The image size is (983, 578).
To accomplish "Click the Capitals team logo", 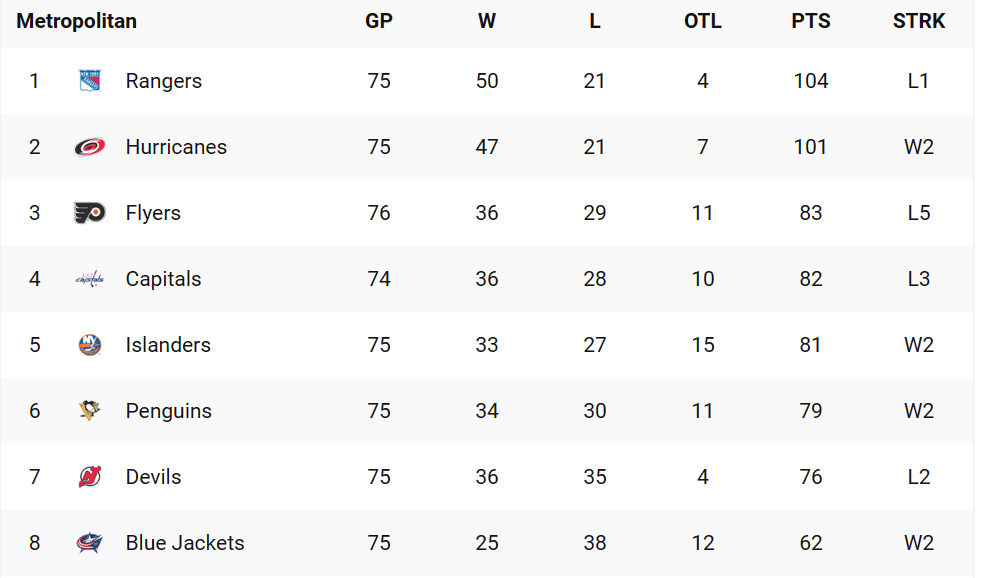I will (90, 279).
